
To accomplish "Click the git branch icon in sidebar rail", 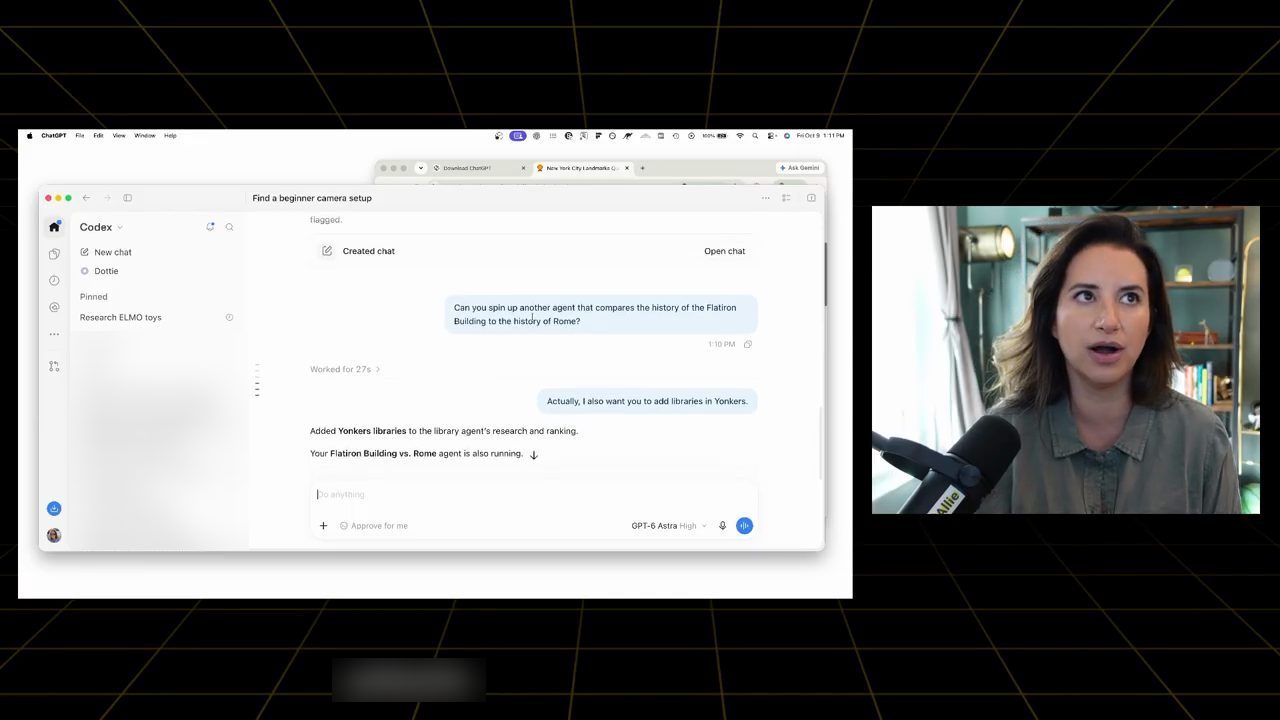I will click(x=54, y=366).
